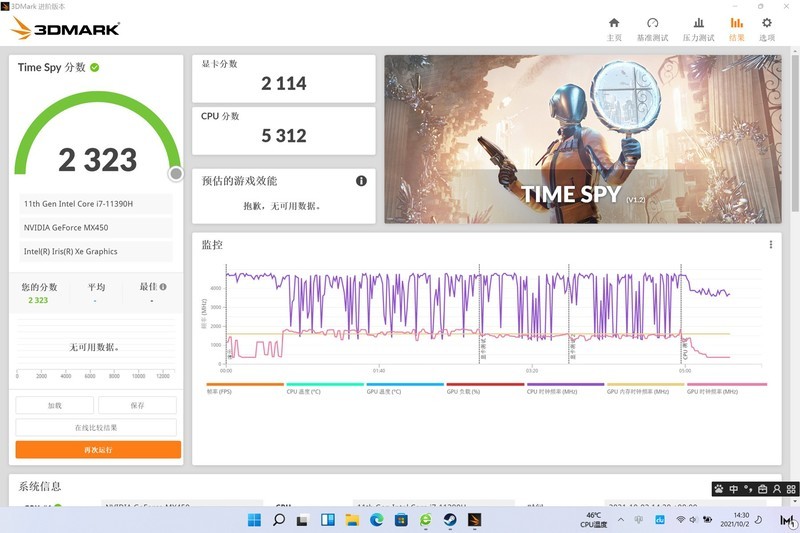This screenshot has width=800, height=533.
Task: Select the 11th Gen Intel Core i7-11390H row
Action: [96, 204]
